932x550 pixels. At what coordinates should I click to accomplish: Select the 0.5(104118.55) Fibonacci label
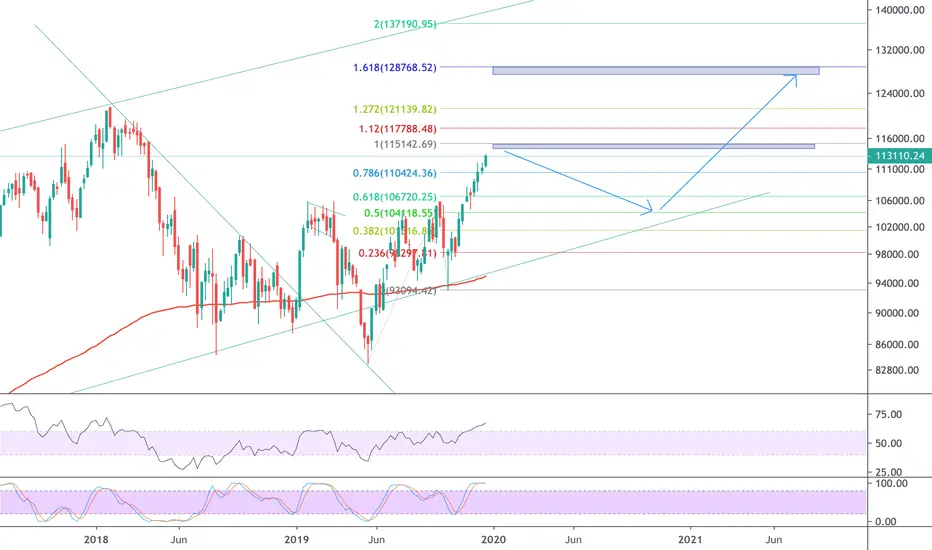click(399, 213)
